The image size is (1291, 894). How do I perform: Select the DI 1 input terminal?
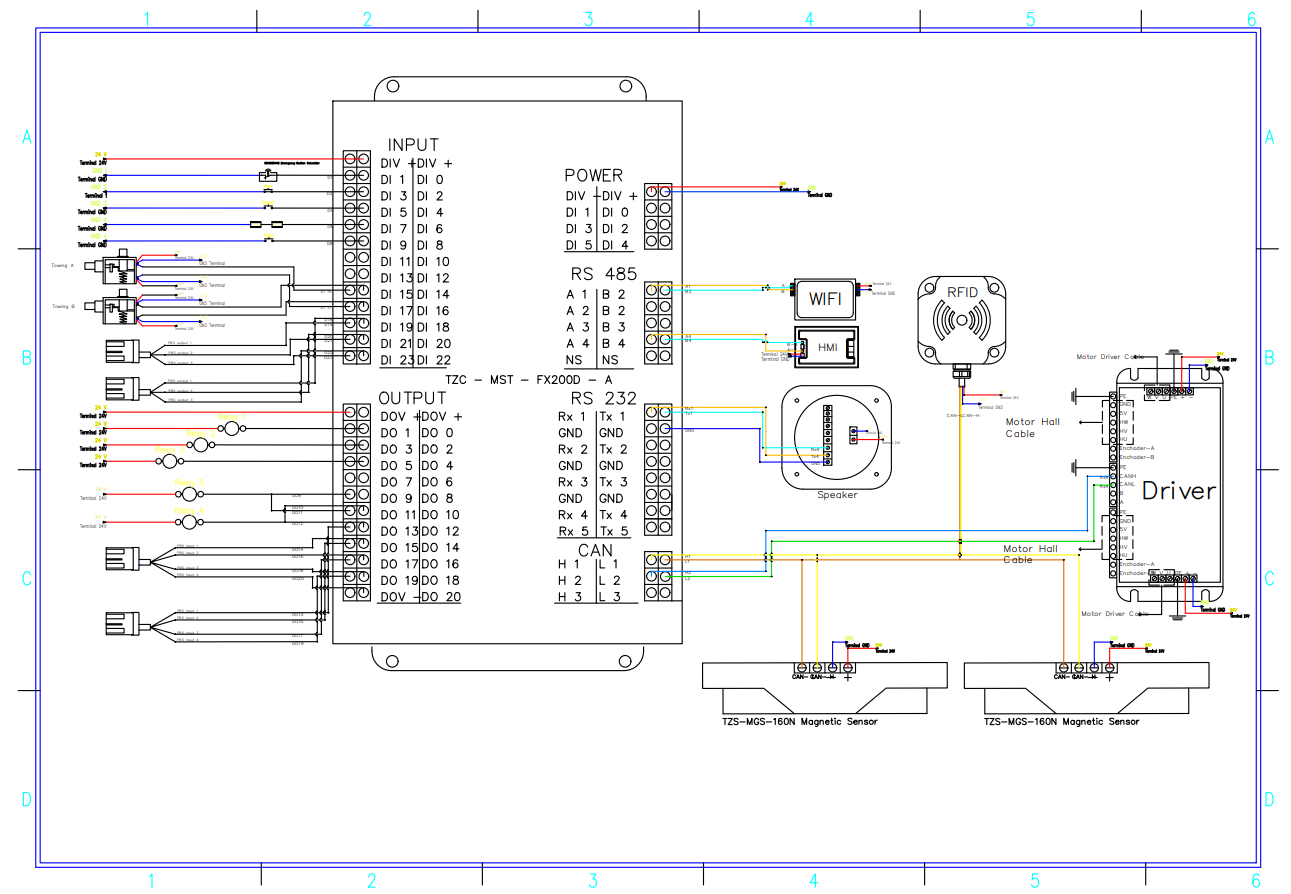click(x=390, y=178)
